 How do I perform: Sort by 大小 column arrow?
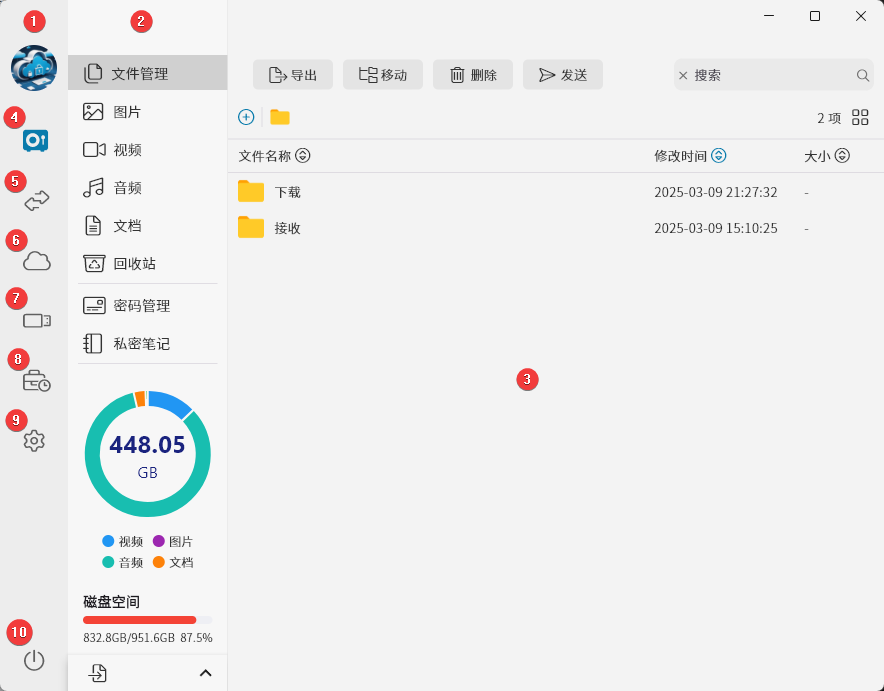point(842,156)
